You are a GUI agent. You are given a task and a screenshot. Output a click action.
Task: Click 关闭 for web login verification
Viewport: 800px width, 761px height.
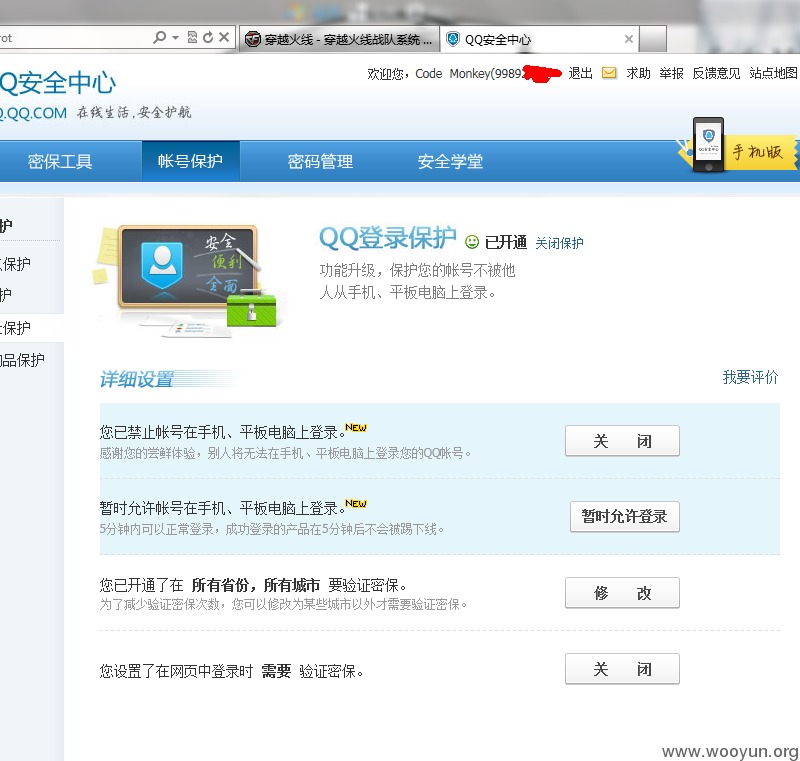coord(622,669)
